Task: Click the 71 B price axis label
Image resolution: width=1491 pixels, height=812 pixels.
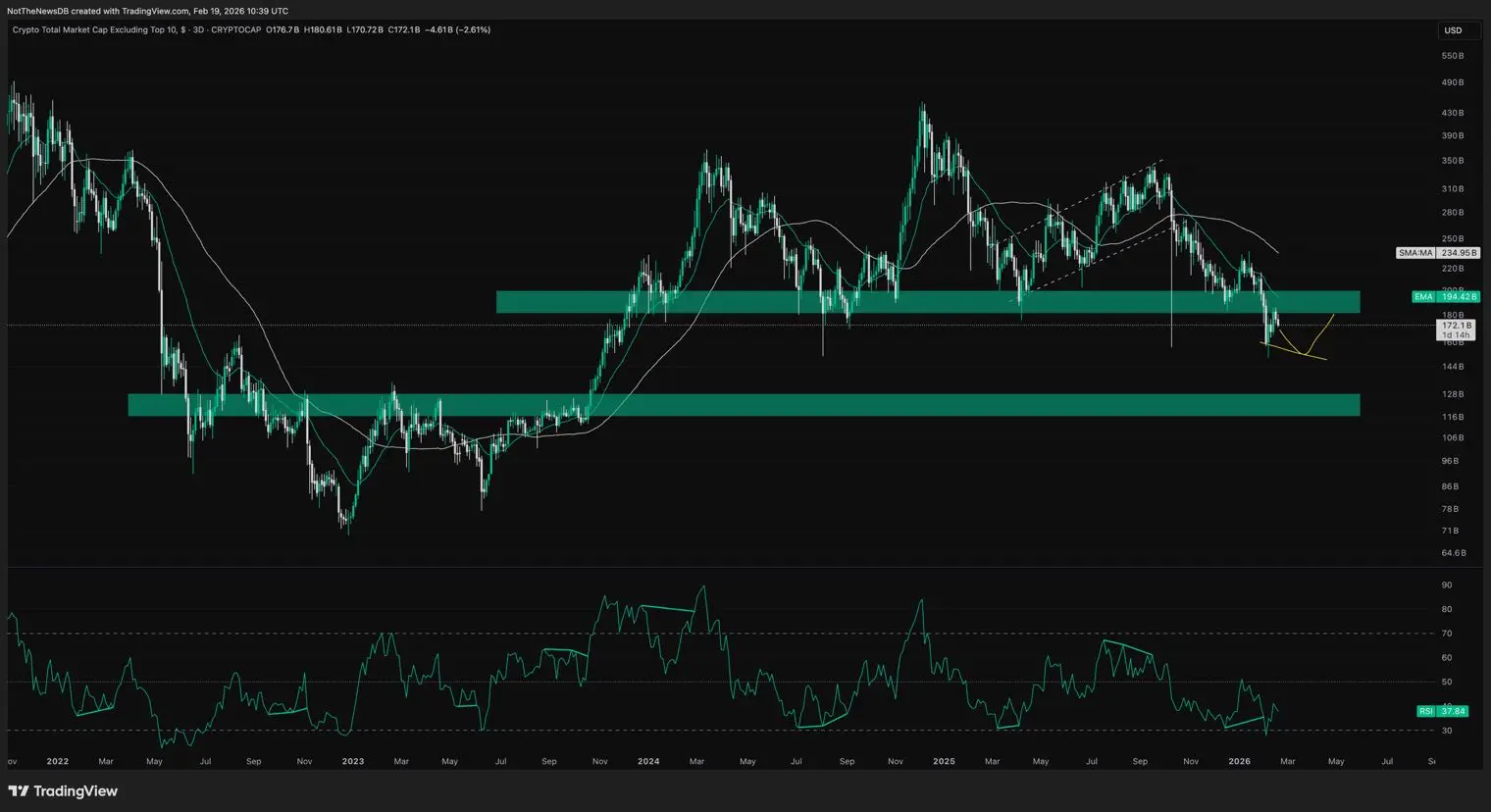Action: (x=1451, y=531)
